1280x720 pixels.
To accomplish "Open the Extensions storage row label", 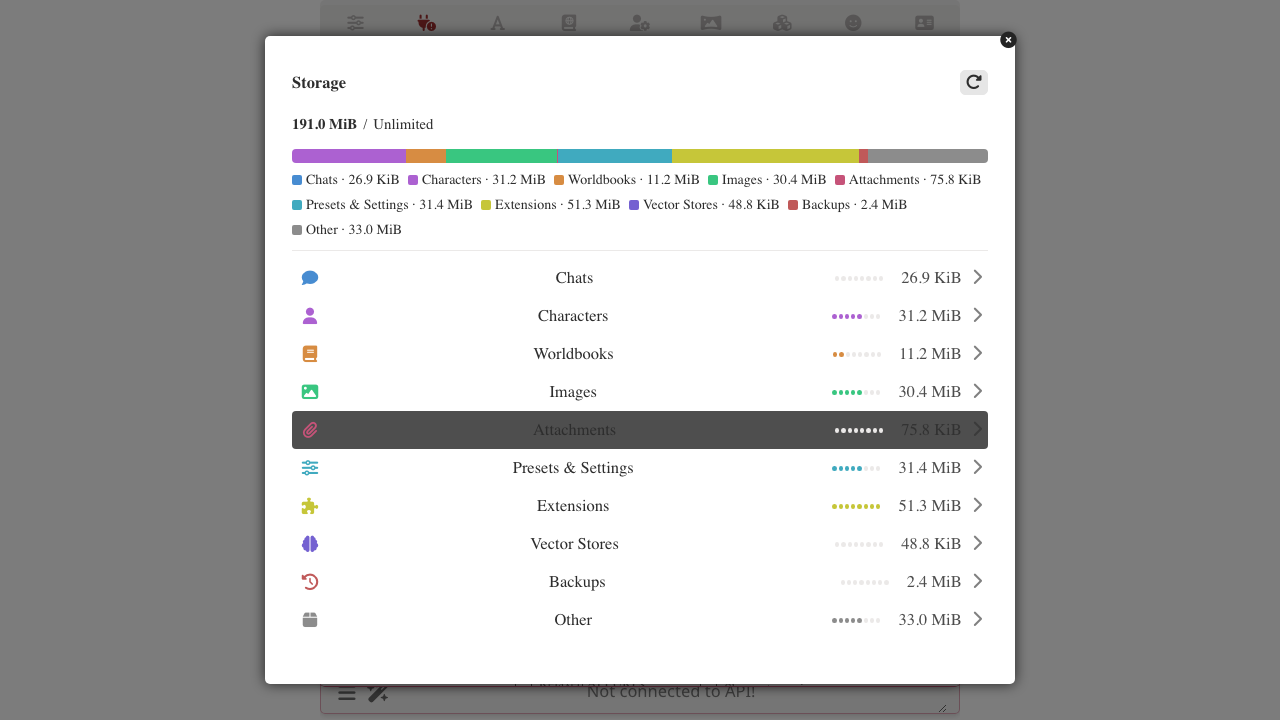I will tap(573, 506).
